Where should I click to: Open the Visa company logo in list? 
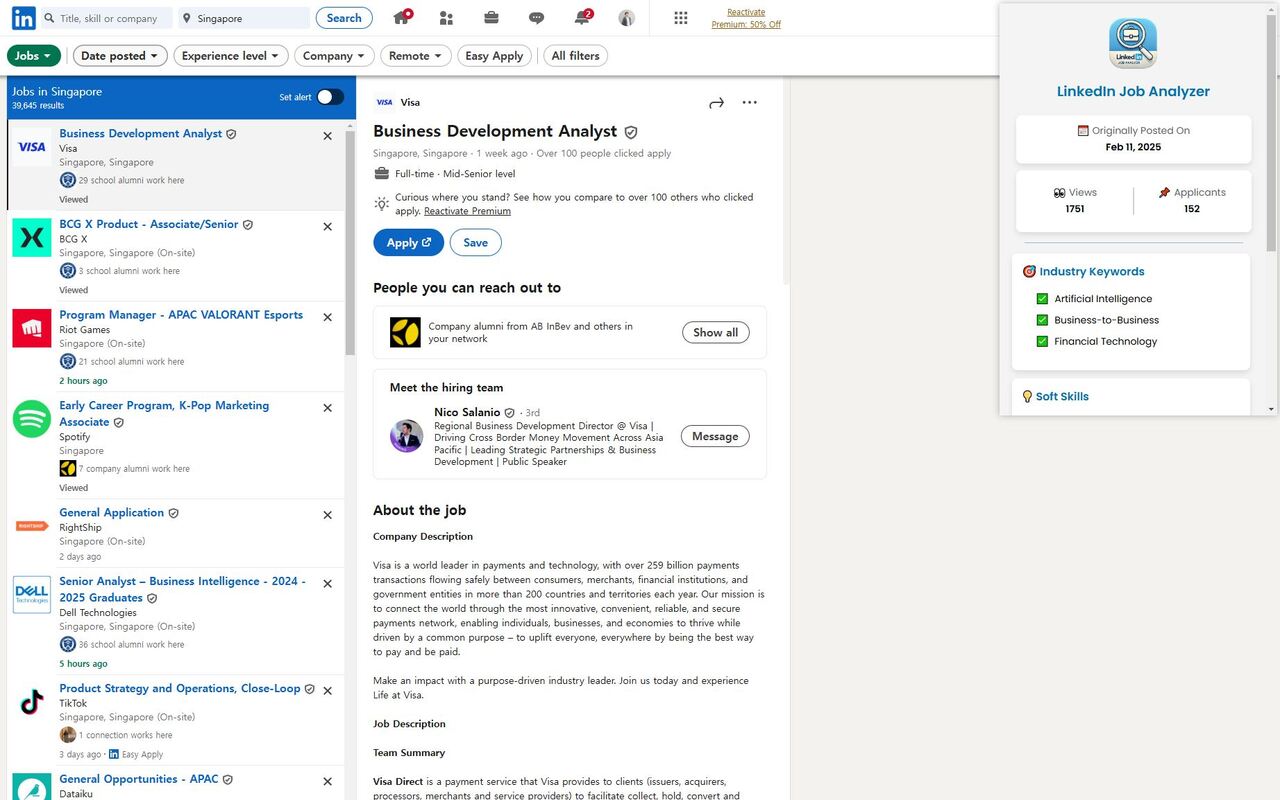pos(32,147)
